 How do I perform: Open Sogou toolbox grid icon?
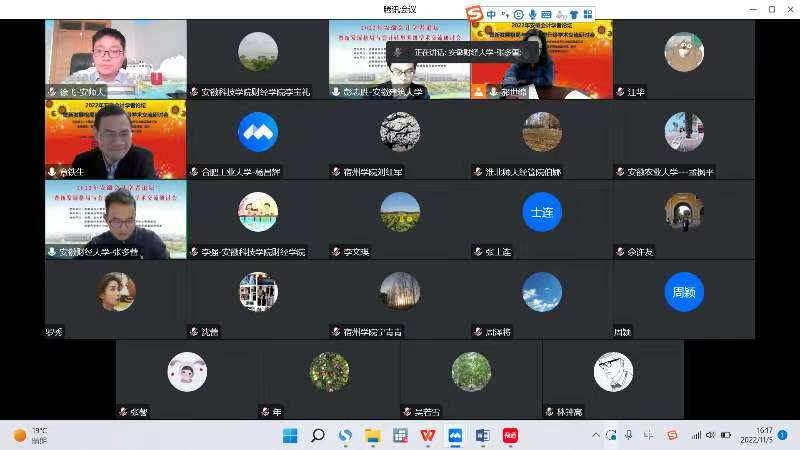pyautogui.click(x=588, y=14)
